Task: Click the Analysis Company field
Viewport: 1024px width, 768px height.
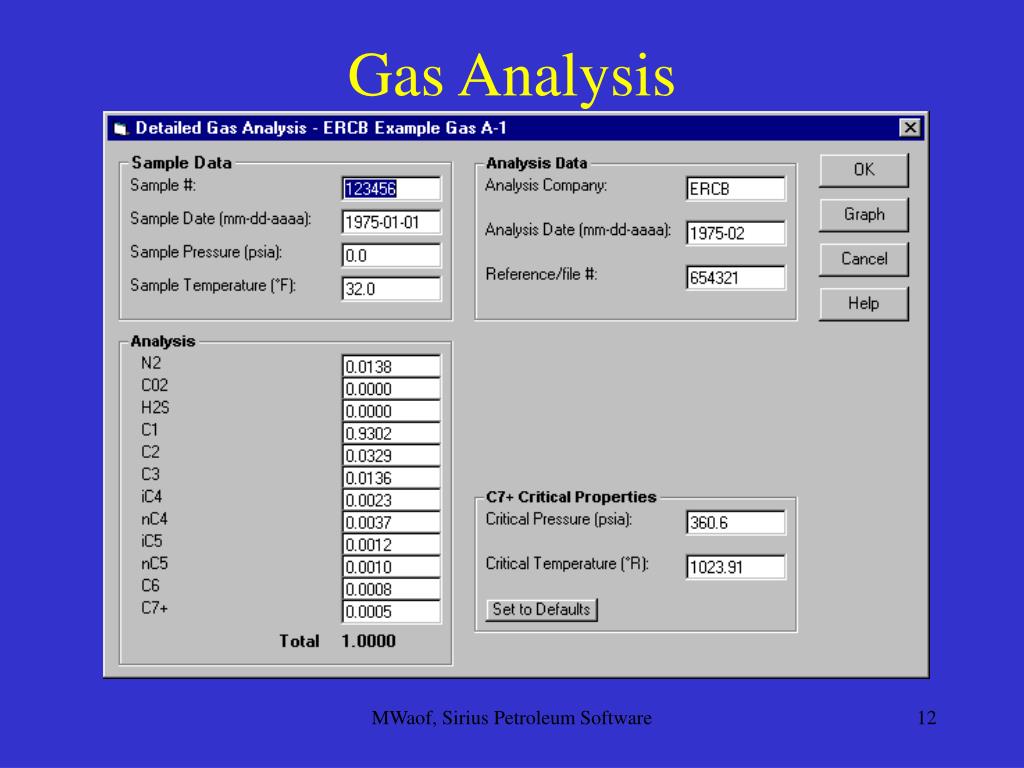Action: click(735, 189)
